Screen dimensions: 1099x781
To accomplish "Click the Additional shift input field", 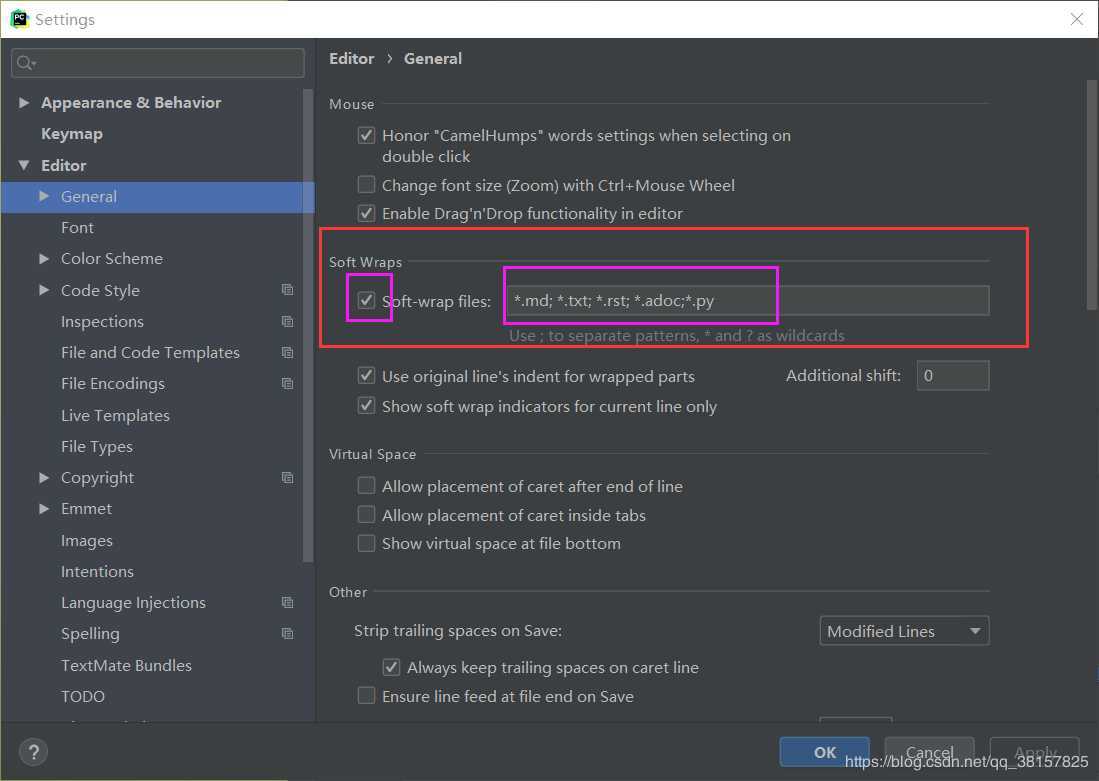I will click(952, 376).
